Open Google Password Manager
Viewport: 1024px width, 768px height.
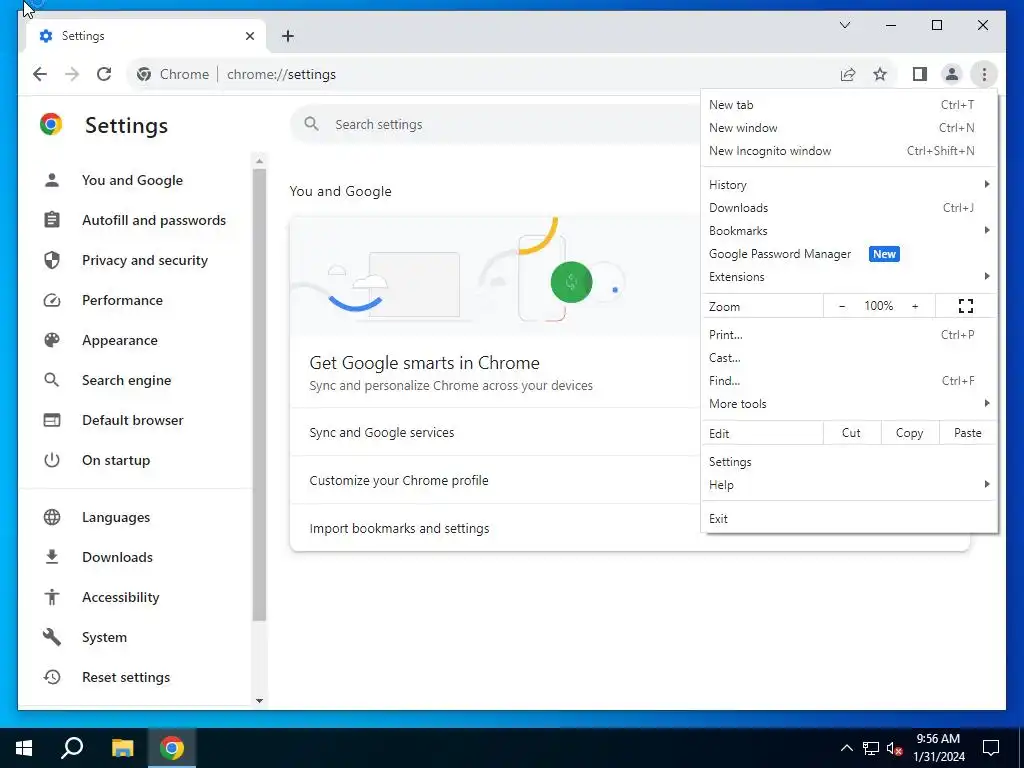(x=849, y=254)
